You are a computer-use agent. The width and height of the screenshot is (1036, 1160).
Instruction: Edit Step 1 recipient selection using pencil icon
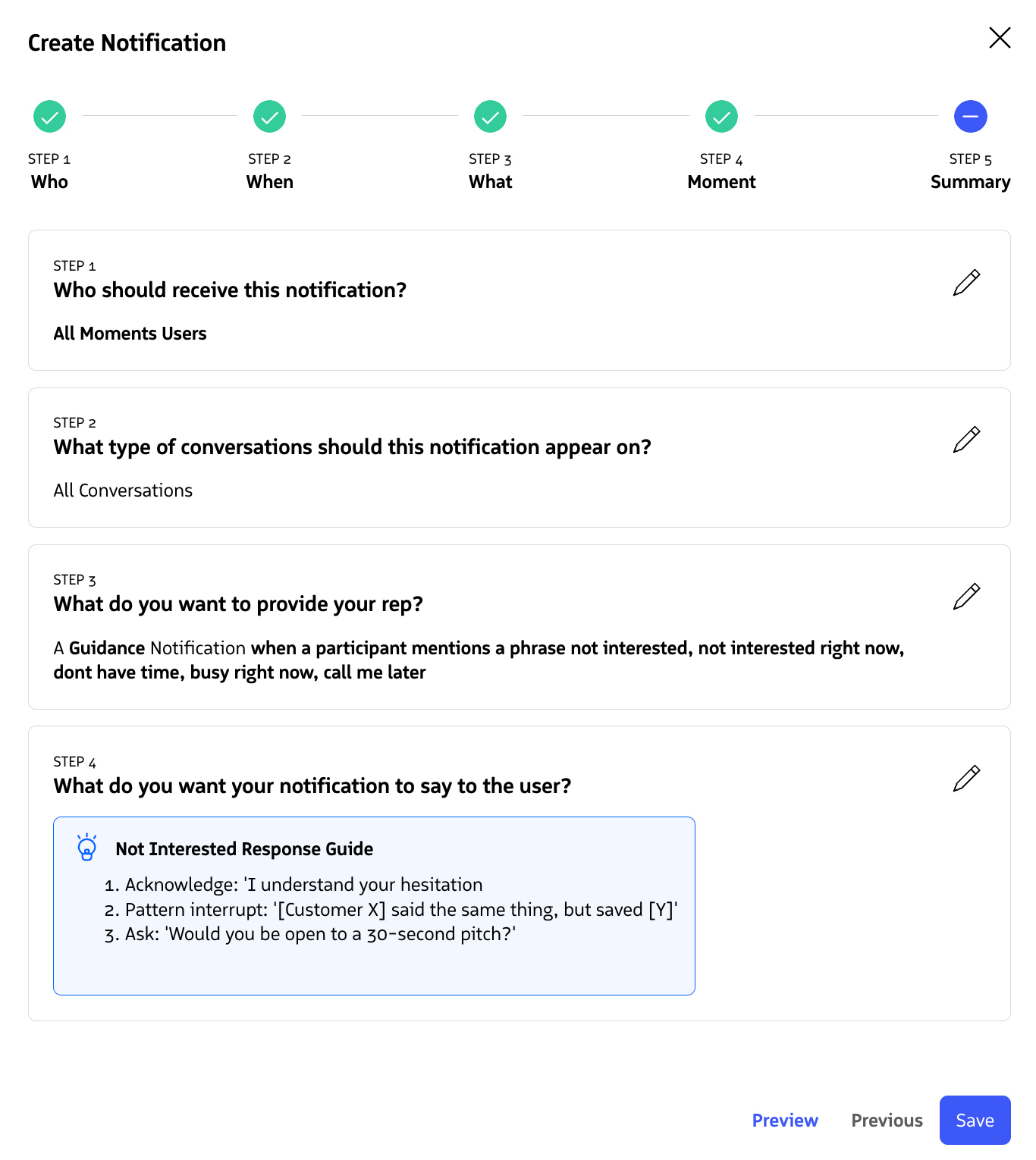[x=966, y=282]
